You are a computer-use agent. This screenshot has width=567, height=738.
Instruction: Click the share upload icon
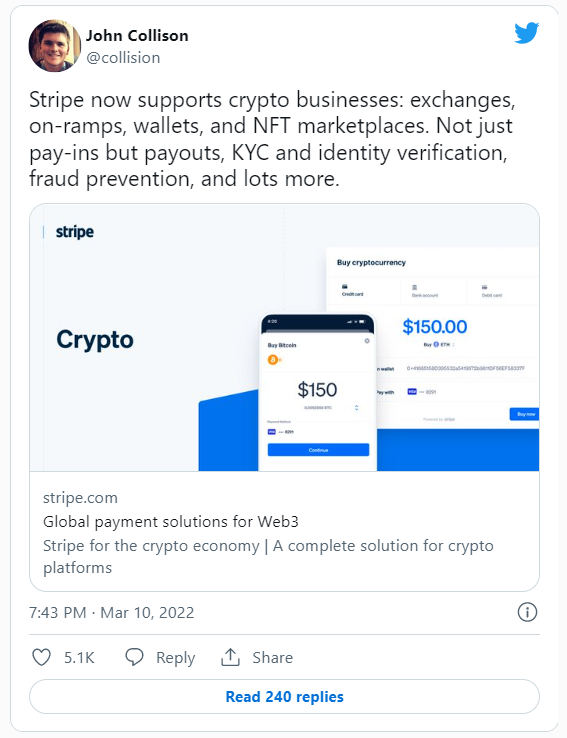(x=230, y=657)
